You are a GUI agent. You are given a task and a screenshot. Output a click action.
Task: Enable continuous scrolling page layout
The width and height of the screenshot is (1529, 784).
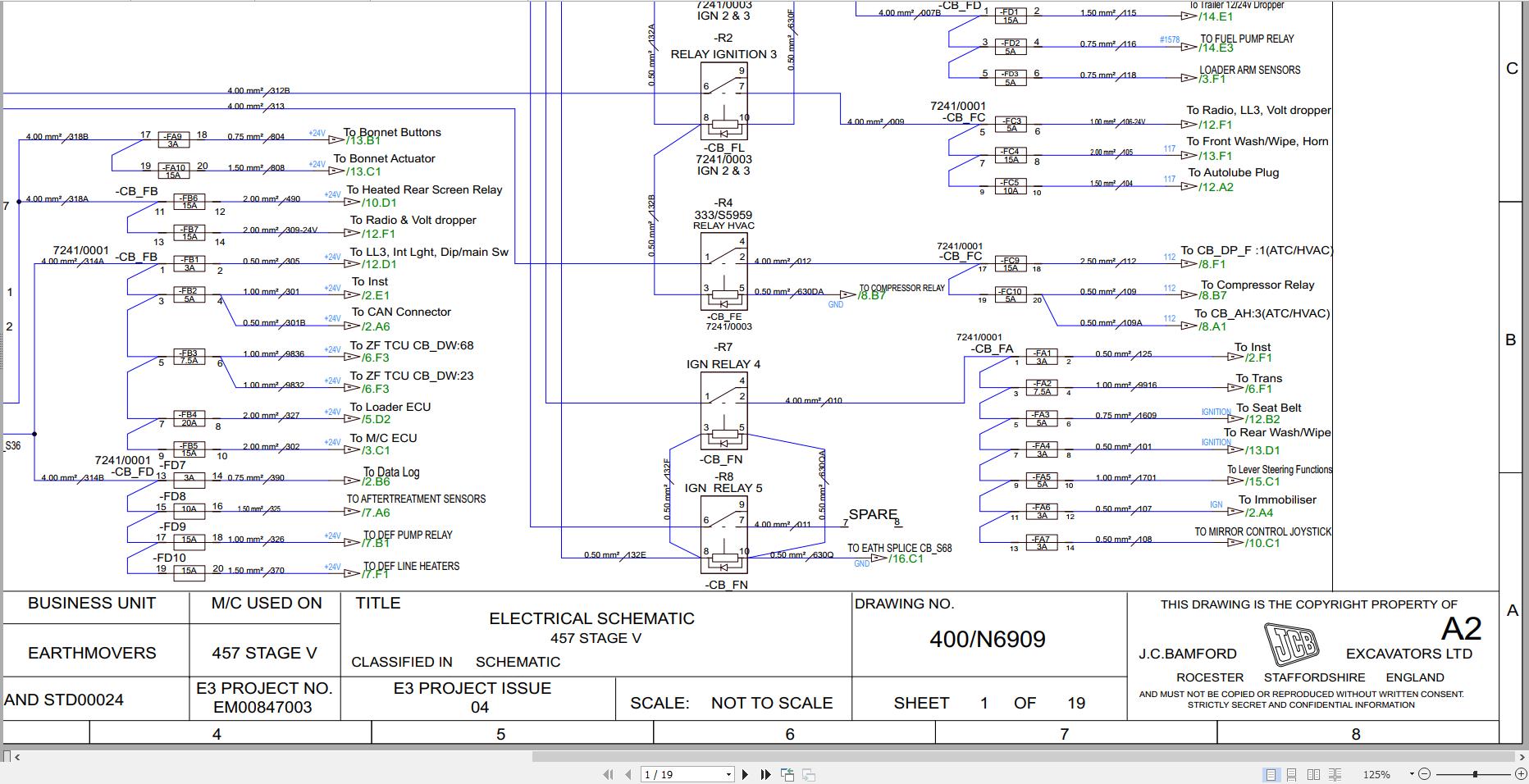tap(1292, 774)
